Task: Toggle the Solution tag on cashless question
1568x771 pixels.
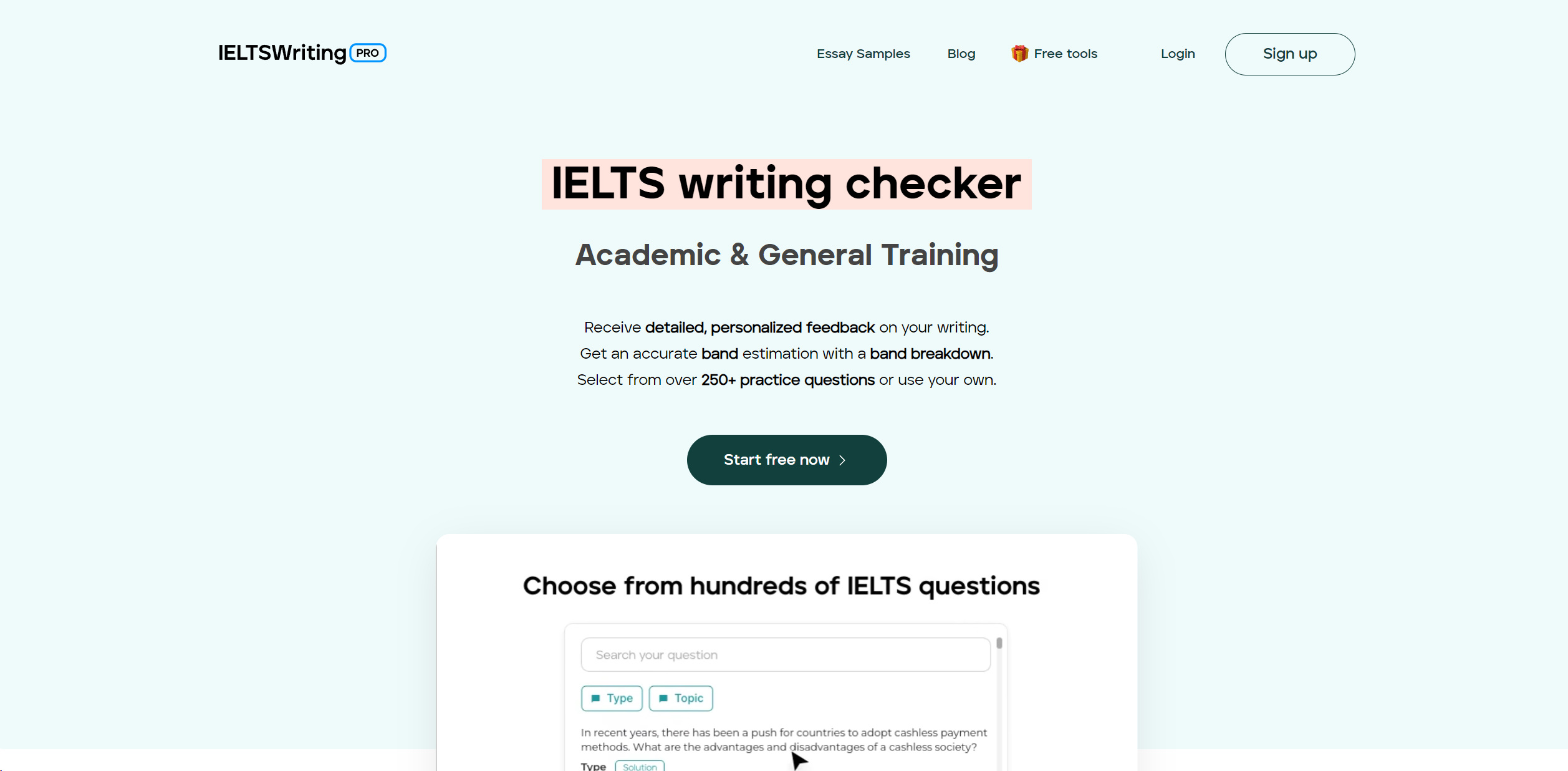Action: 637,766
